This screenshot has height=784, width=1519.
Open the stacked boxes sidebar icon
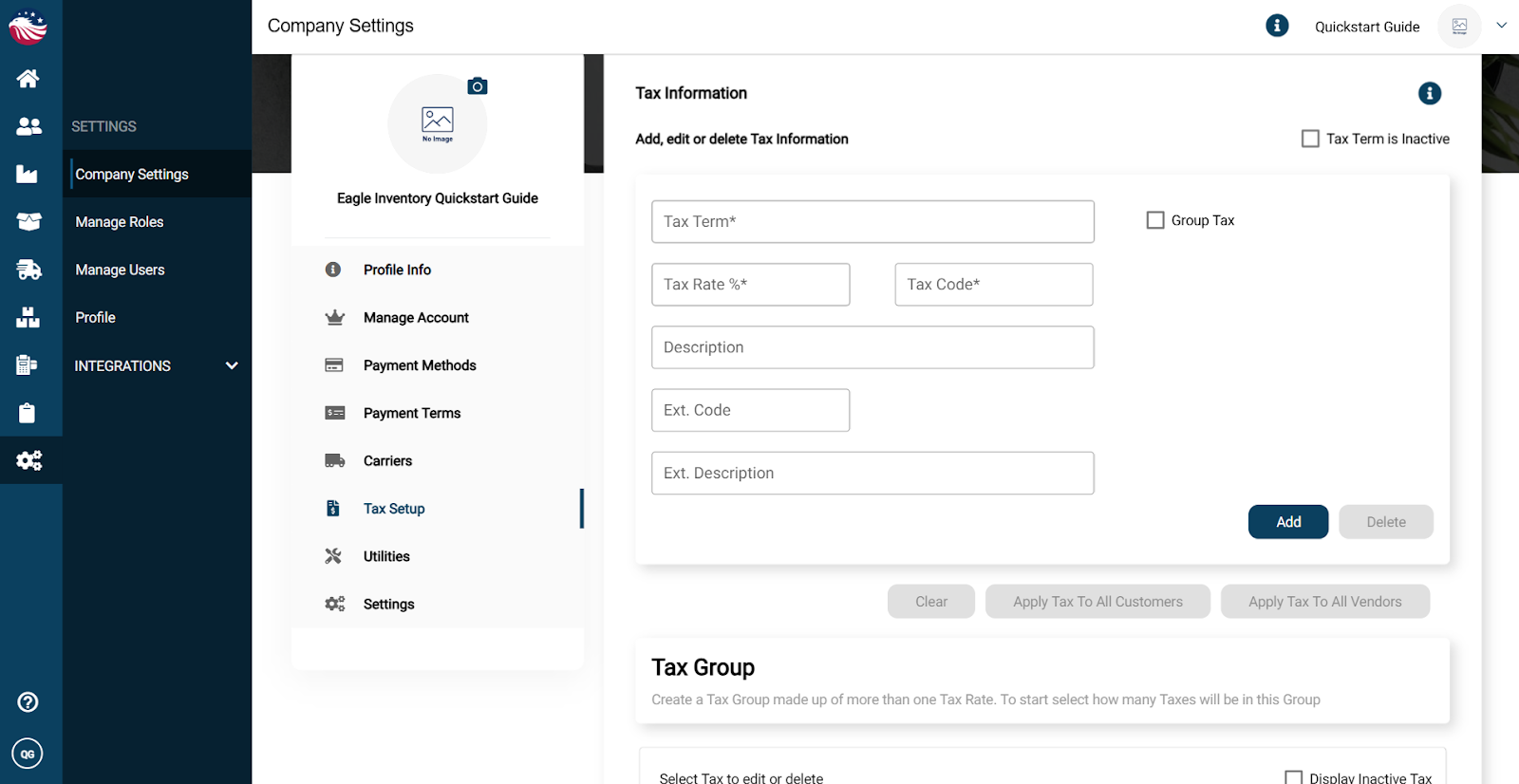tap(28, 317)
